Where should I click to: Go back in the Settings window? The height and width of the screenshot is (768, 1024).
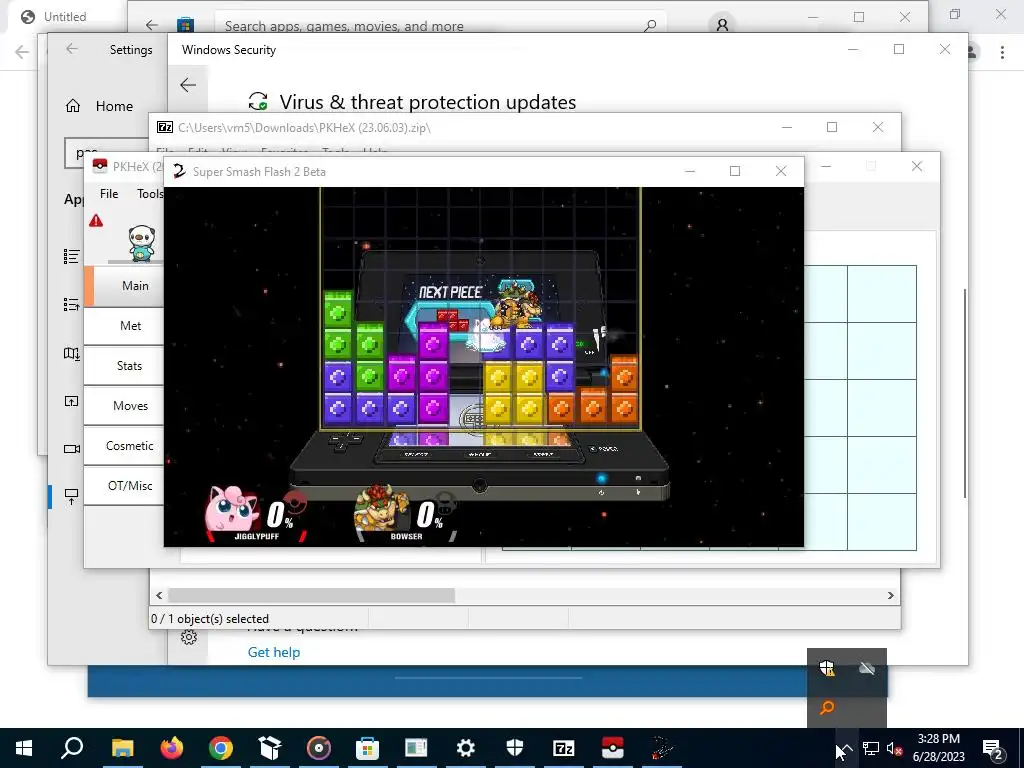(72, 49)
